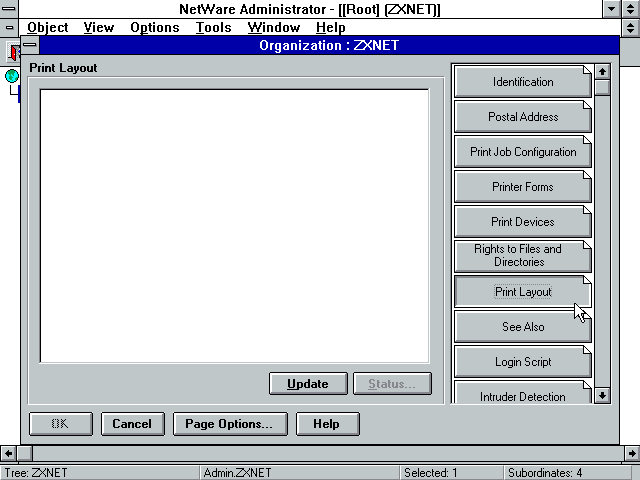This screenshot has height=480, width=640.
Task: Open the Print Devices page
Action: click(523, 222)
